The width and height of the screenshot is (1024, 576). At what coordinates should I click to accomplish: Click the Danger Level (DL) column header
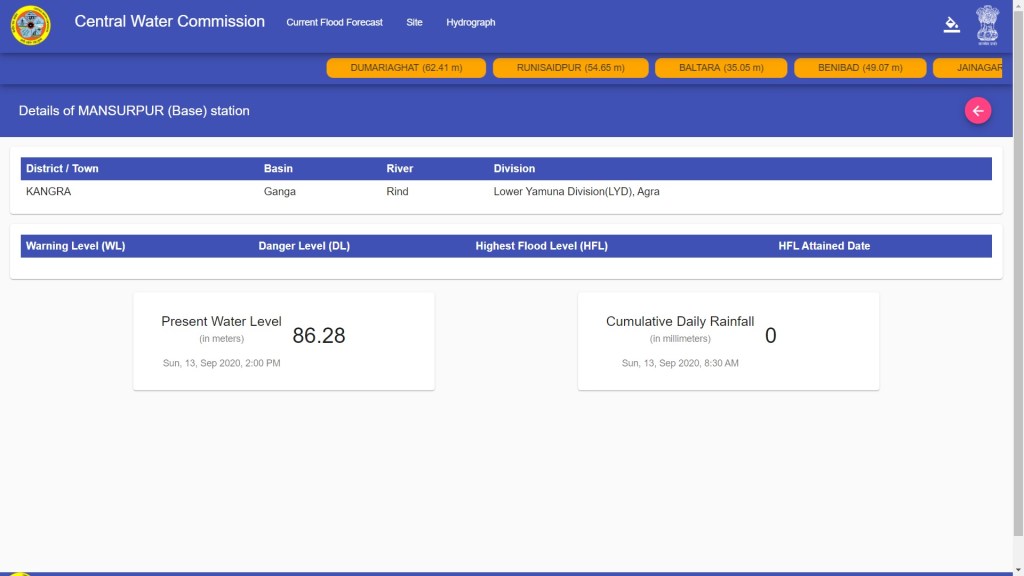[x=304, y=246]
